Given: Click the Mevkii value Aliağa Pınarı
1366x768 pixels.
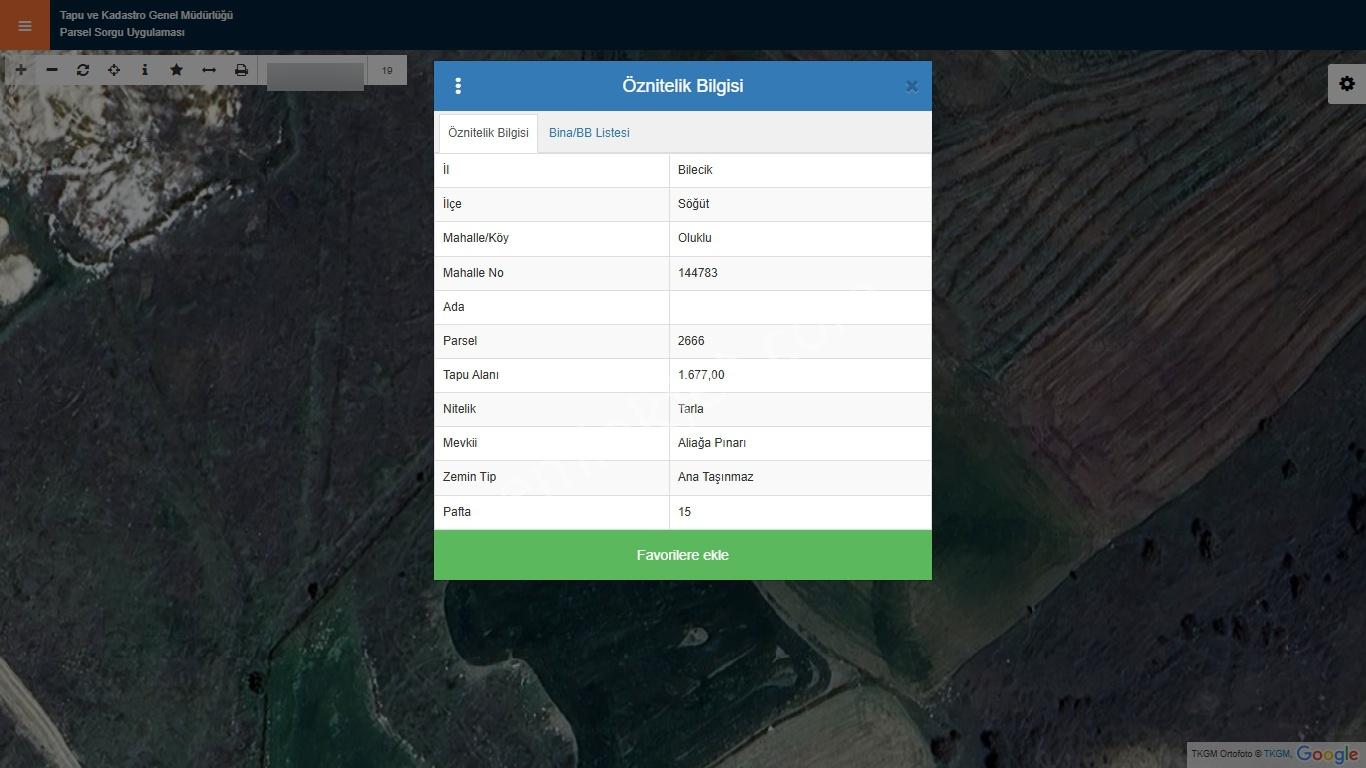Looking at the screenshot, I should (712, 443).
